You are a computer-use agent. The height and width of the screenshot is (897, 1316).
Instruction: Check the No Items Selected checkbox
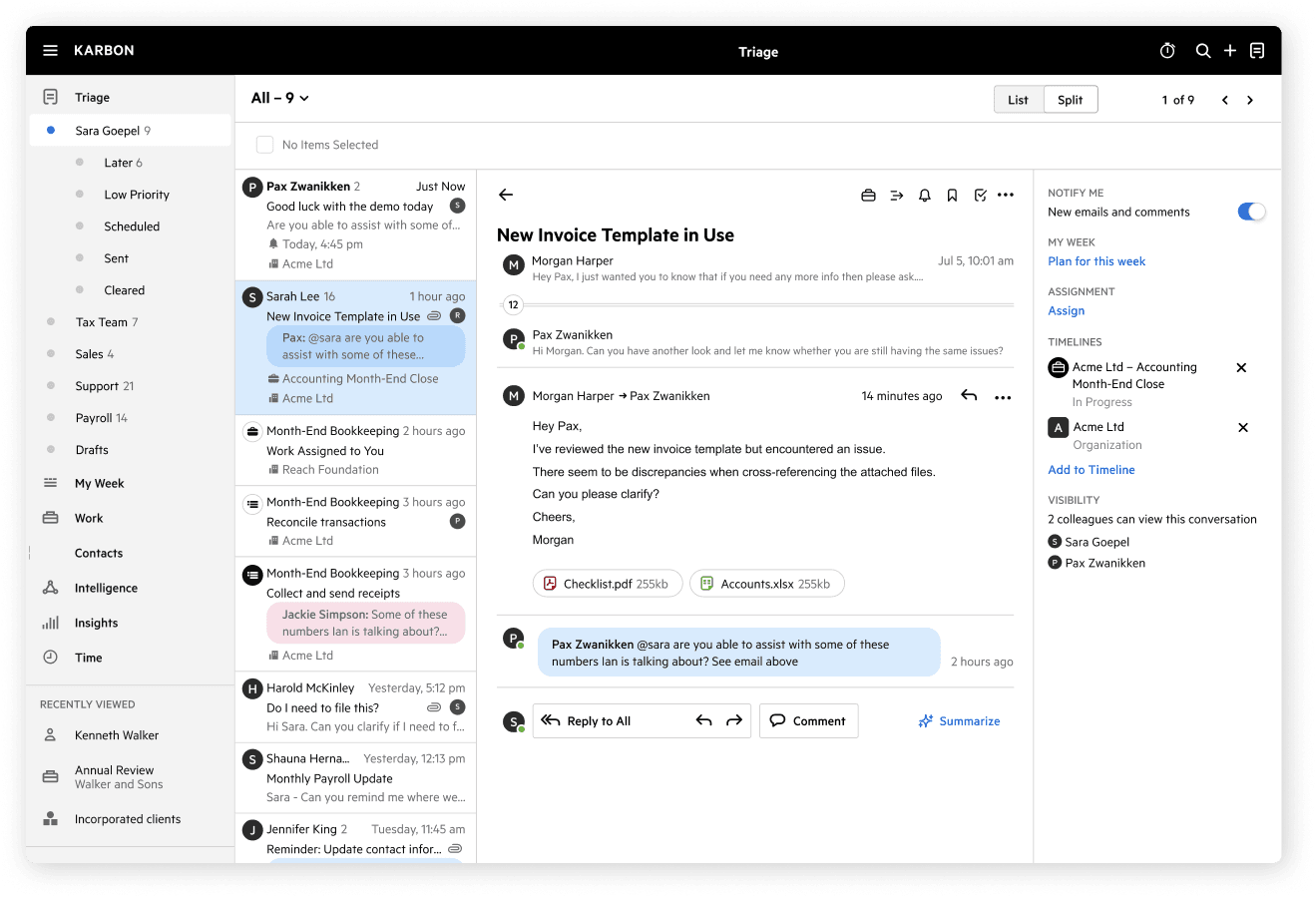(x=265, y=145)
